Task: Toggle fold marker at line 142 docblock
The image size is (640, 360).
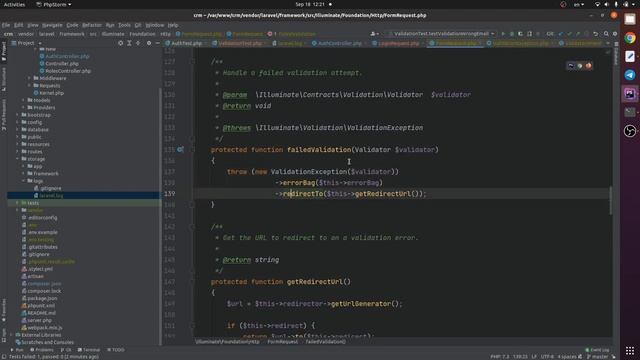Action: click(192, 227)
